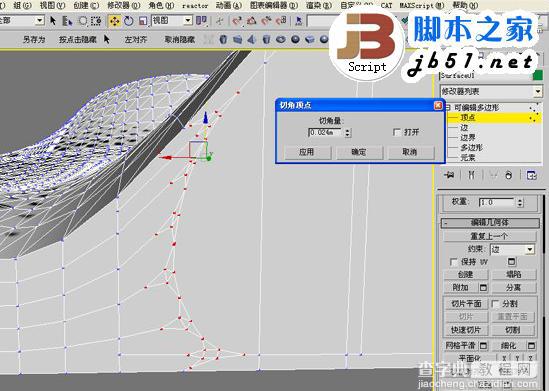Screen dimensions: 549x391
Task: Toggle the 3D Snaps icon
Action: click(x=237, y=21)
